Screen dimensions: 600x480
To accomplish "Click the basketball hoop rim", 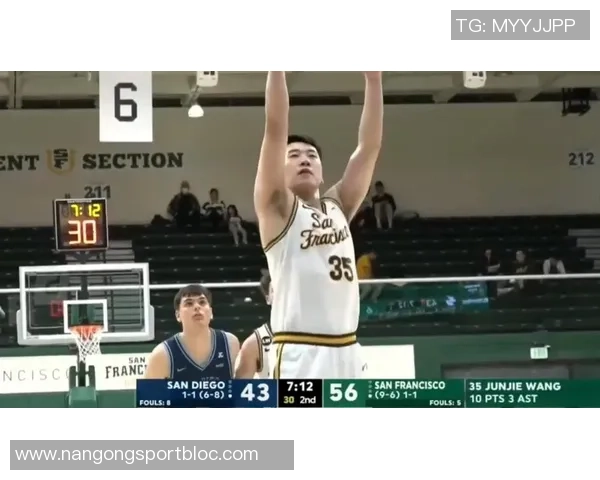I will point(86,328).
